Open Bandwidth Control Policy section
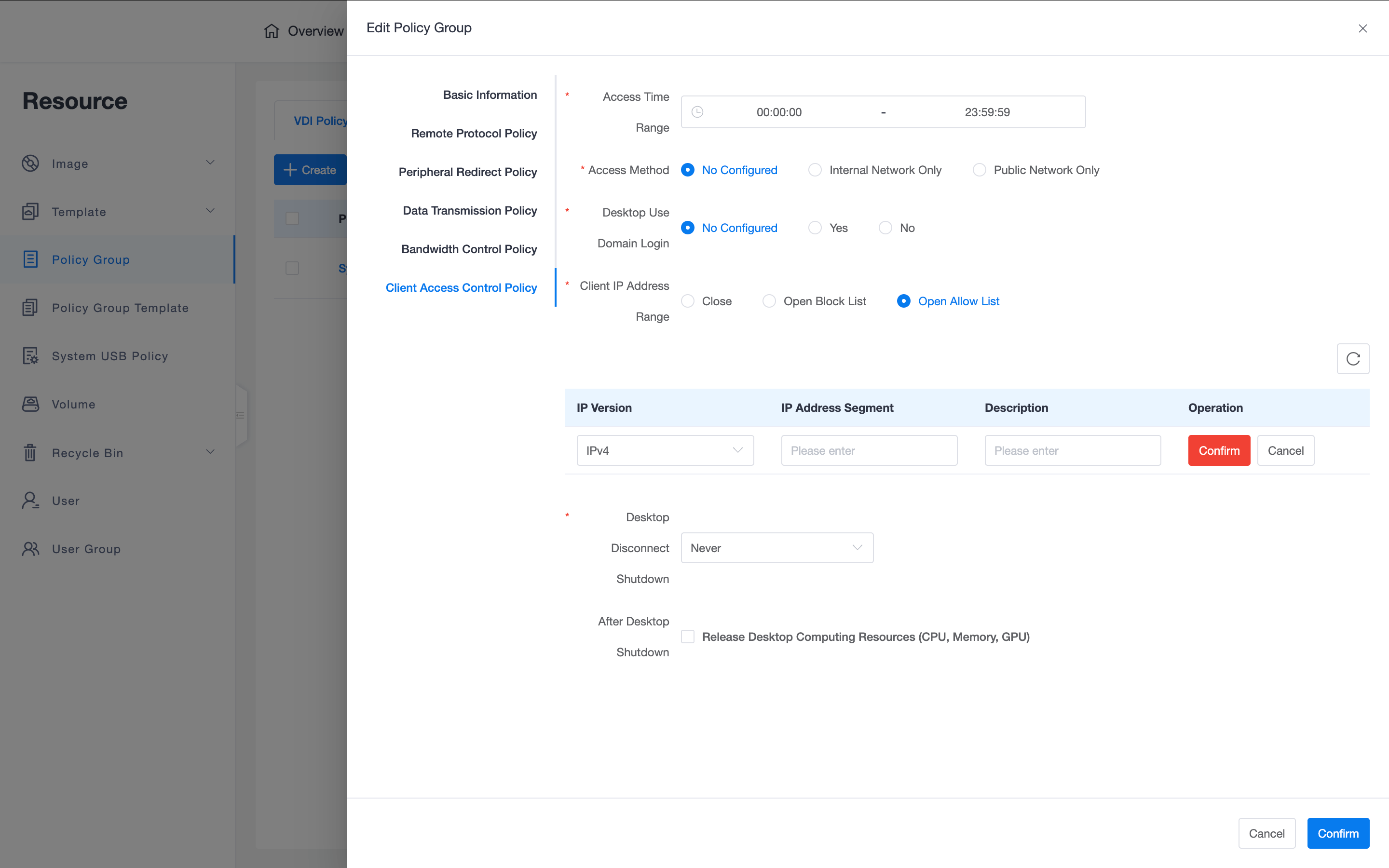This screenshot has height=868, width=1389. 469,249
